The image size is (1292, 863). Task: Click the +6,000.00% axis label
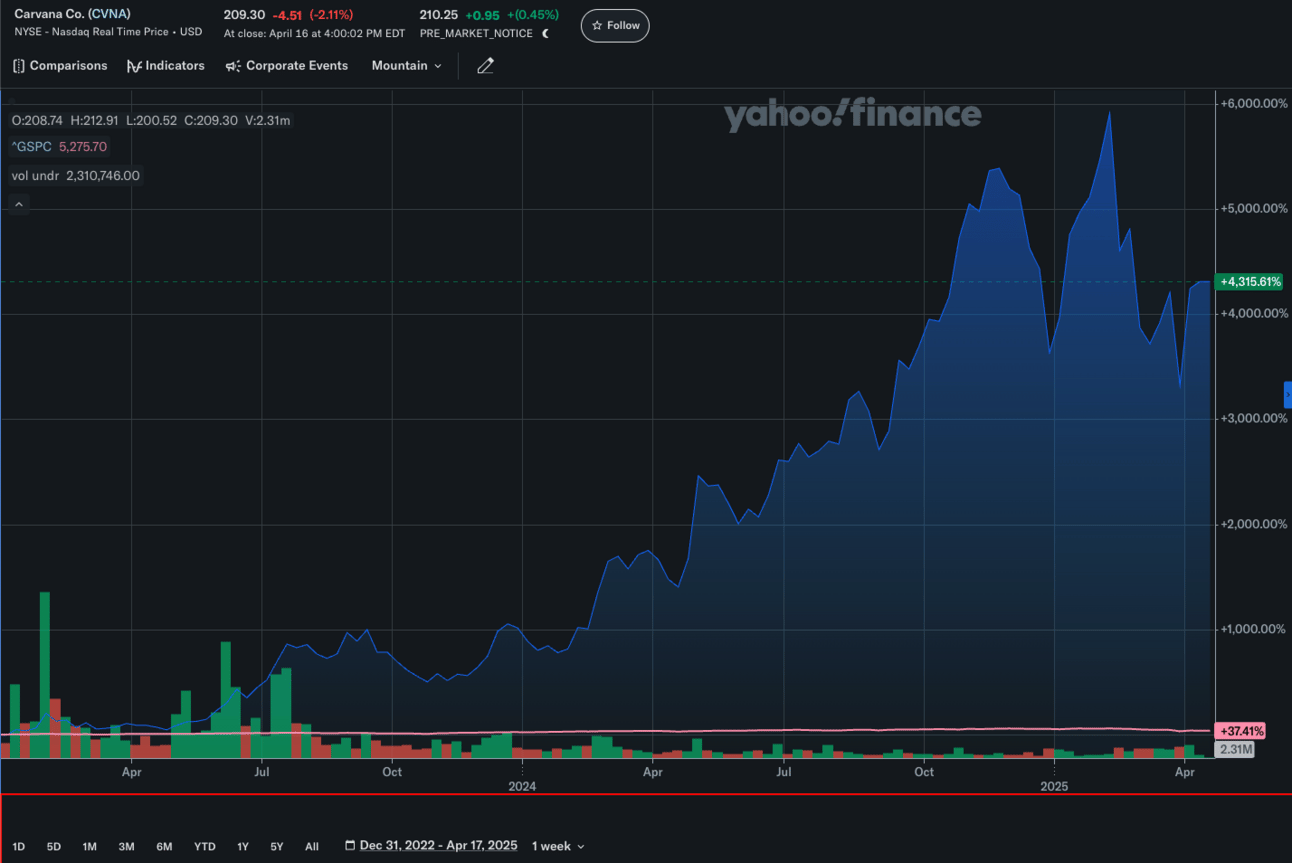click(1253, 104)
